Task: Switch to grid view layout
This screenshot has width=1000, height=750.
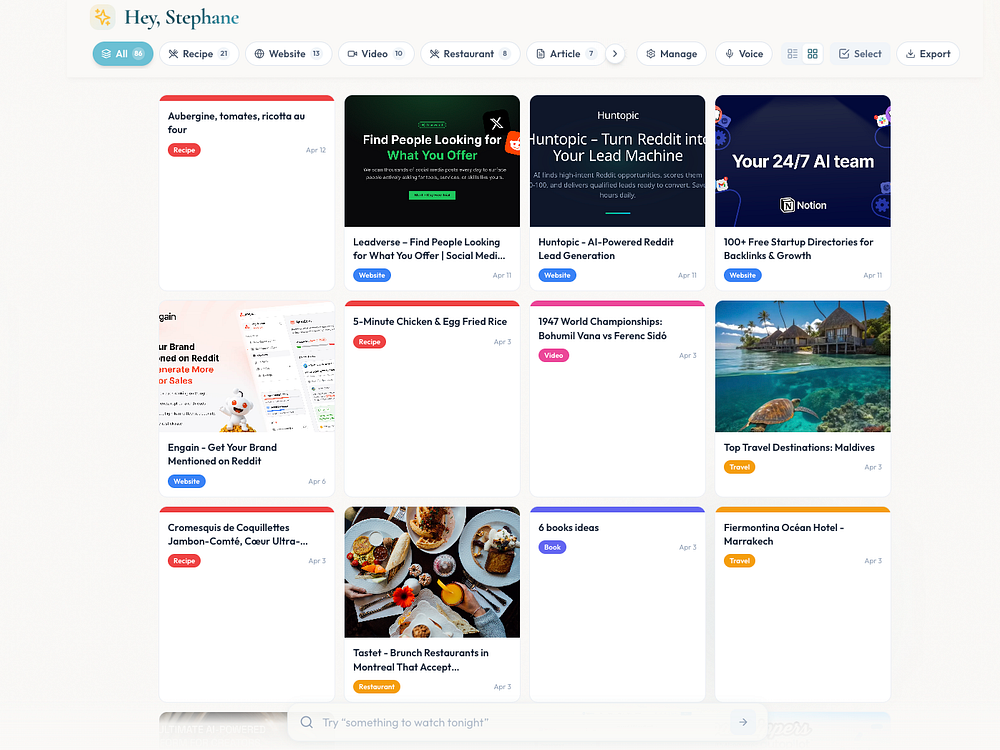Action: pos(812,54)
